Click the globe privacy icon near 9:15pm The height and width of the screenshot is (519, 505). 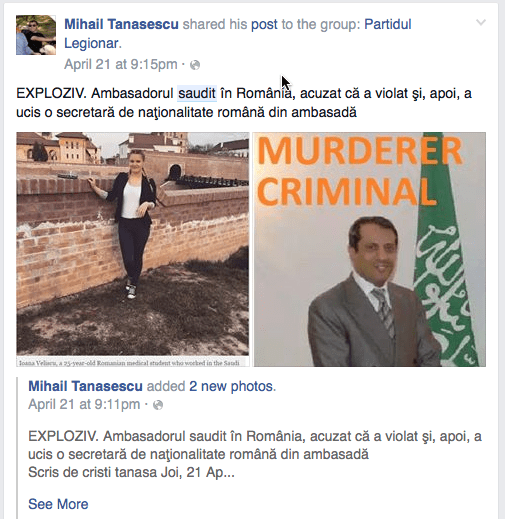click(195, 65)
